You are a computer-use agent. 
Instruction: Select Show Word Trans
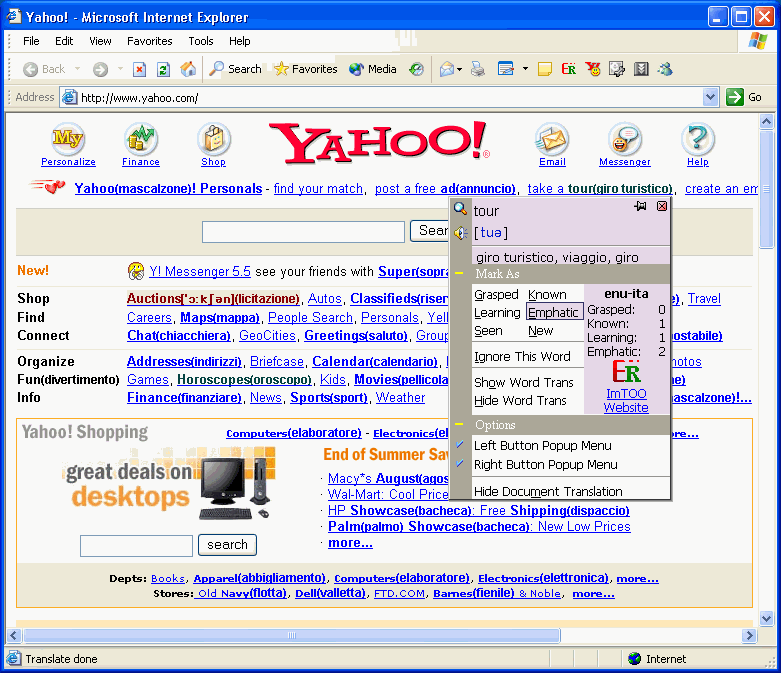[x=523, y=383]
